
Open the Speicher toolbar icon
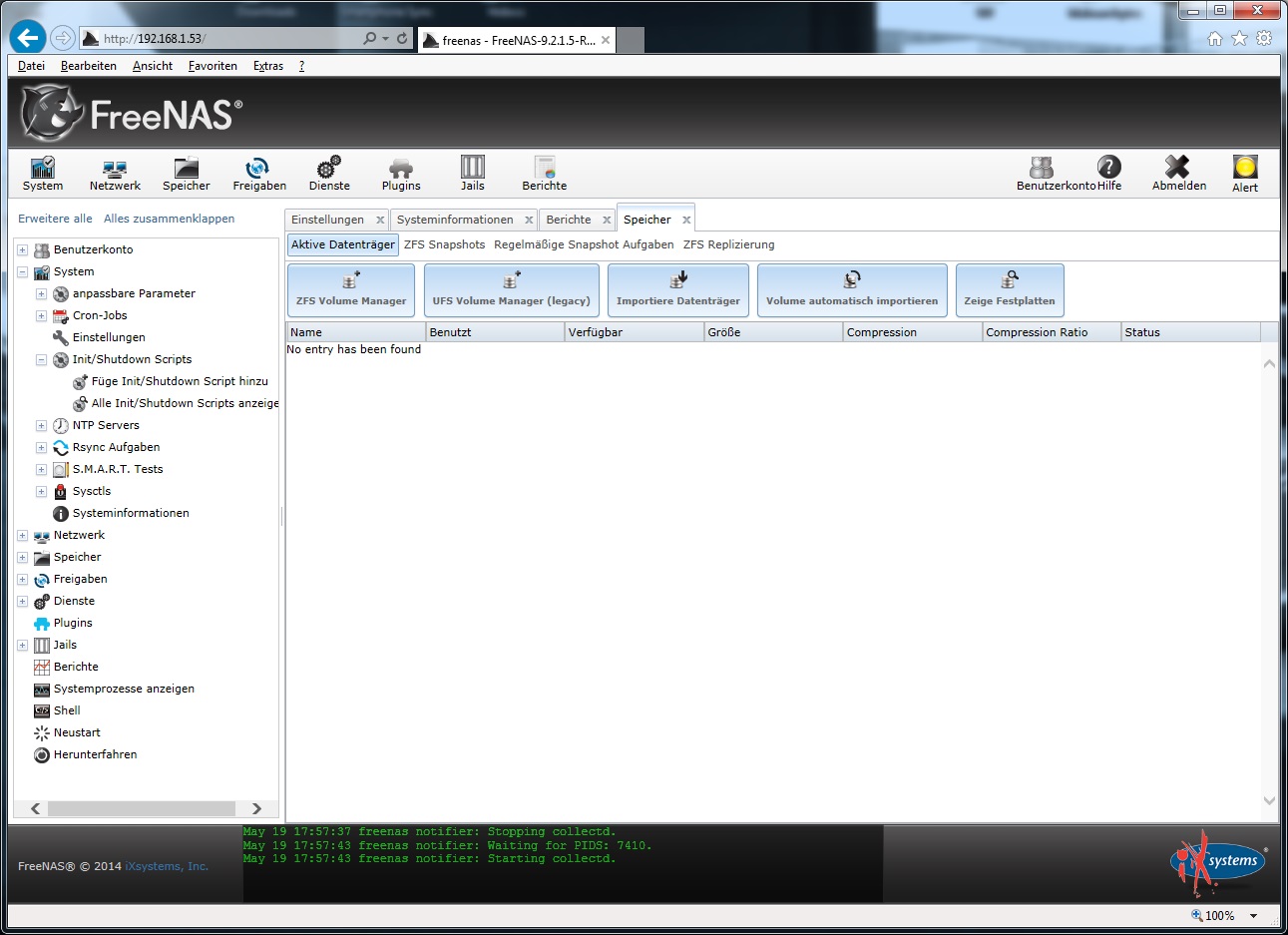[x=187, y=174]
